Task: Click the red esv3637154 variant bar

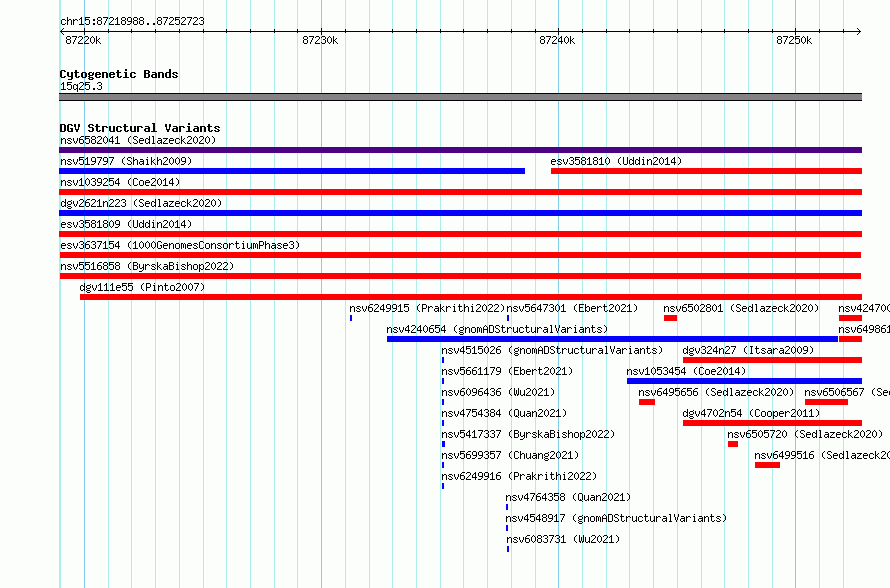Action: click(460, 255)
